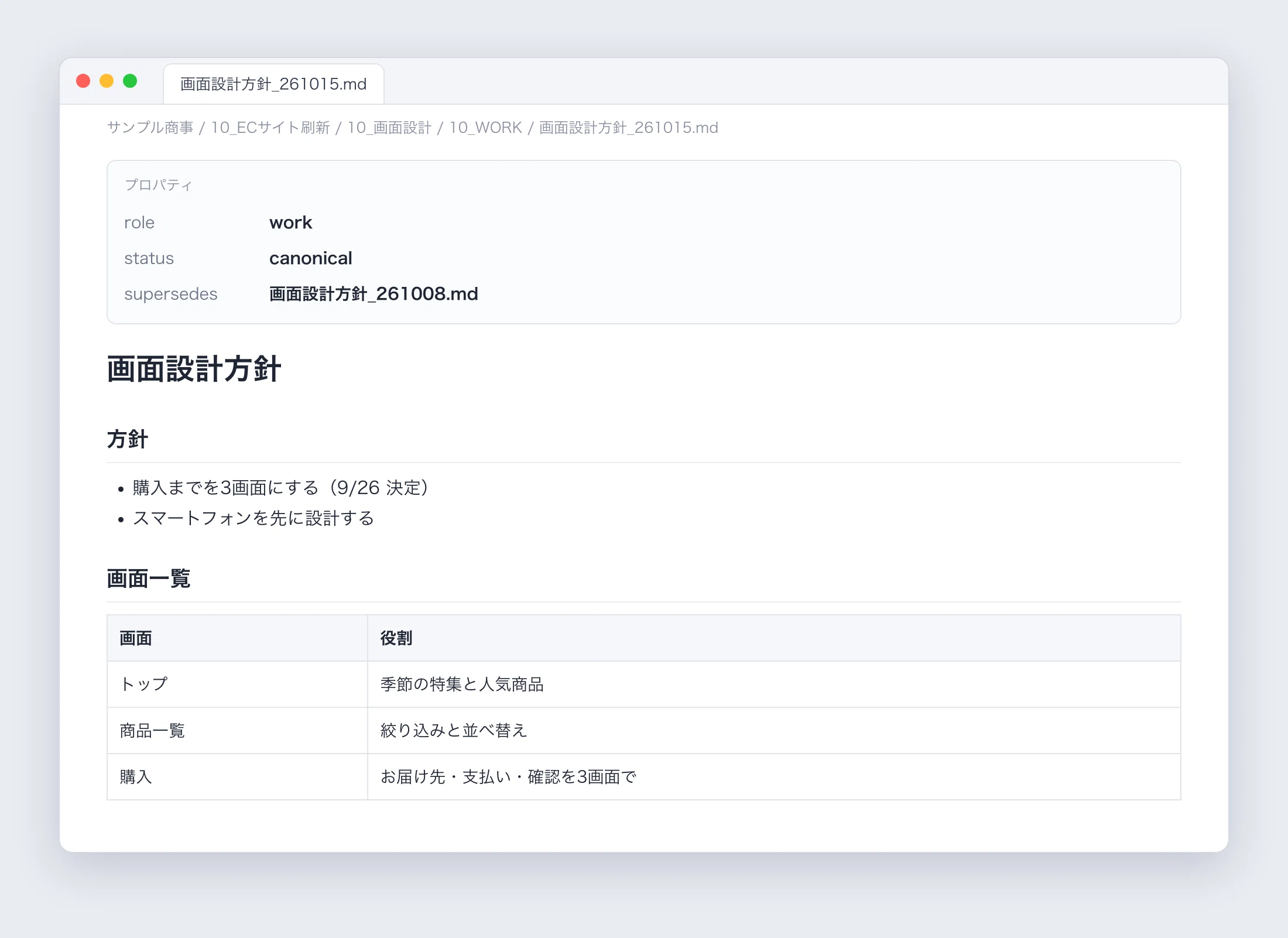1288x938 pixels.
Task: Select cell お届け先・支払い・確認を3画面で
Action: pyautogui.click(x=774, y=777)
